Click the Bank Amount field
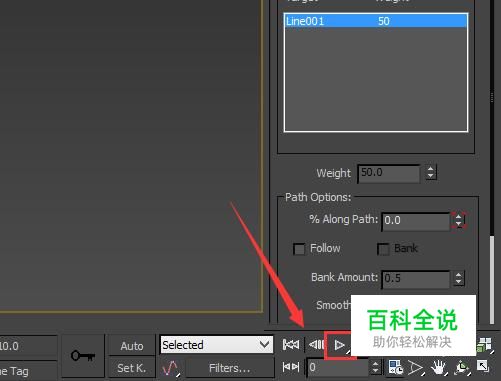 pos(416,279)
